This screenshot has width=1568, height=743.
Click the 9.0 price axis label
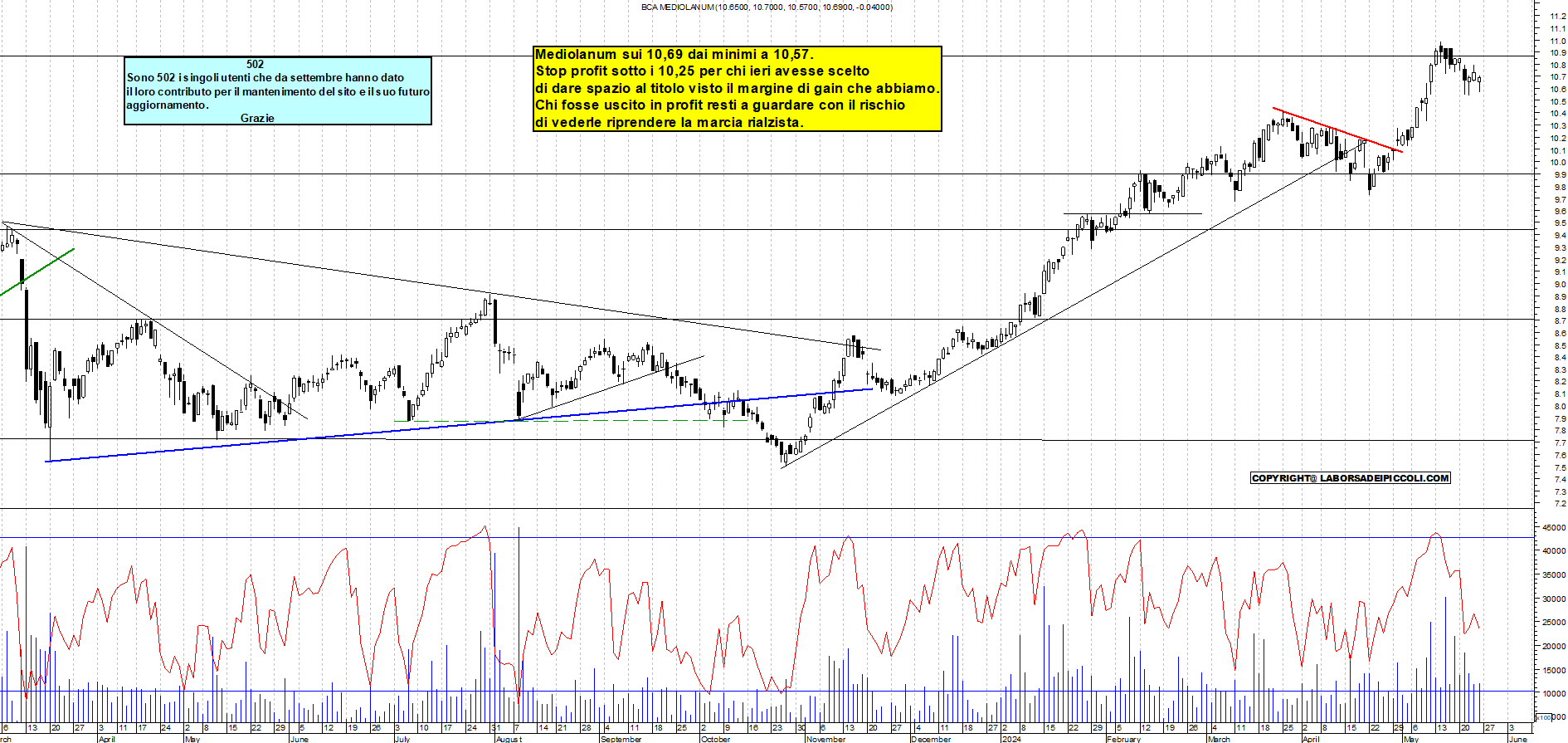(x=1560, y=284)
